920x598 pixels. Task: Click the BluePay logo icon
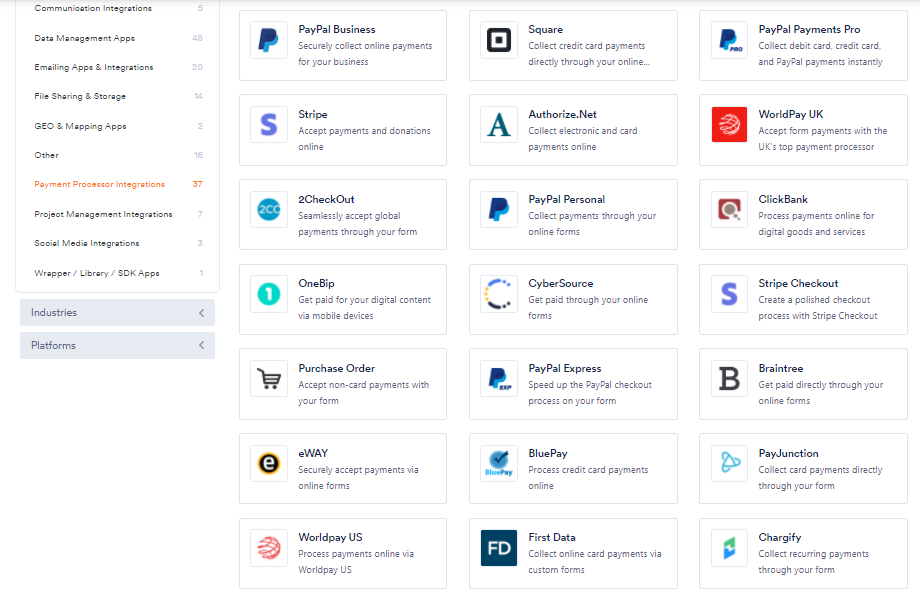tap(499, 464)
